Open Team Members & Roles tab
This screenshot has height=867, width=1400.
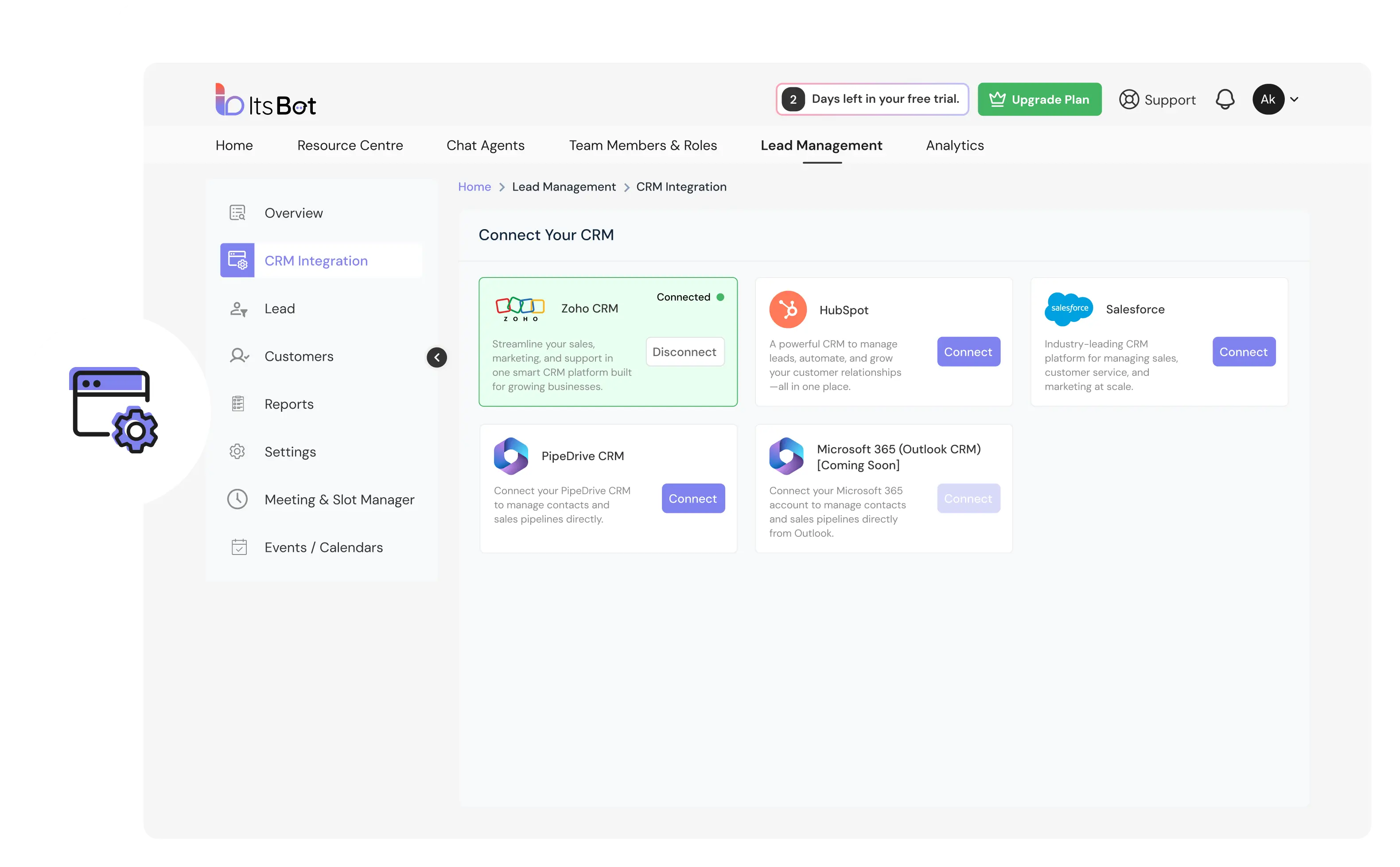click(x=642, y=146)
